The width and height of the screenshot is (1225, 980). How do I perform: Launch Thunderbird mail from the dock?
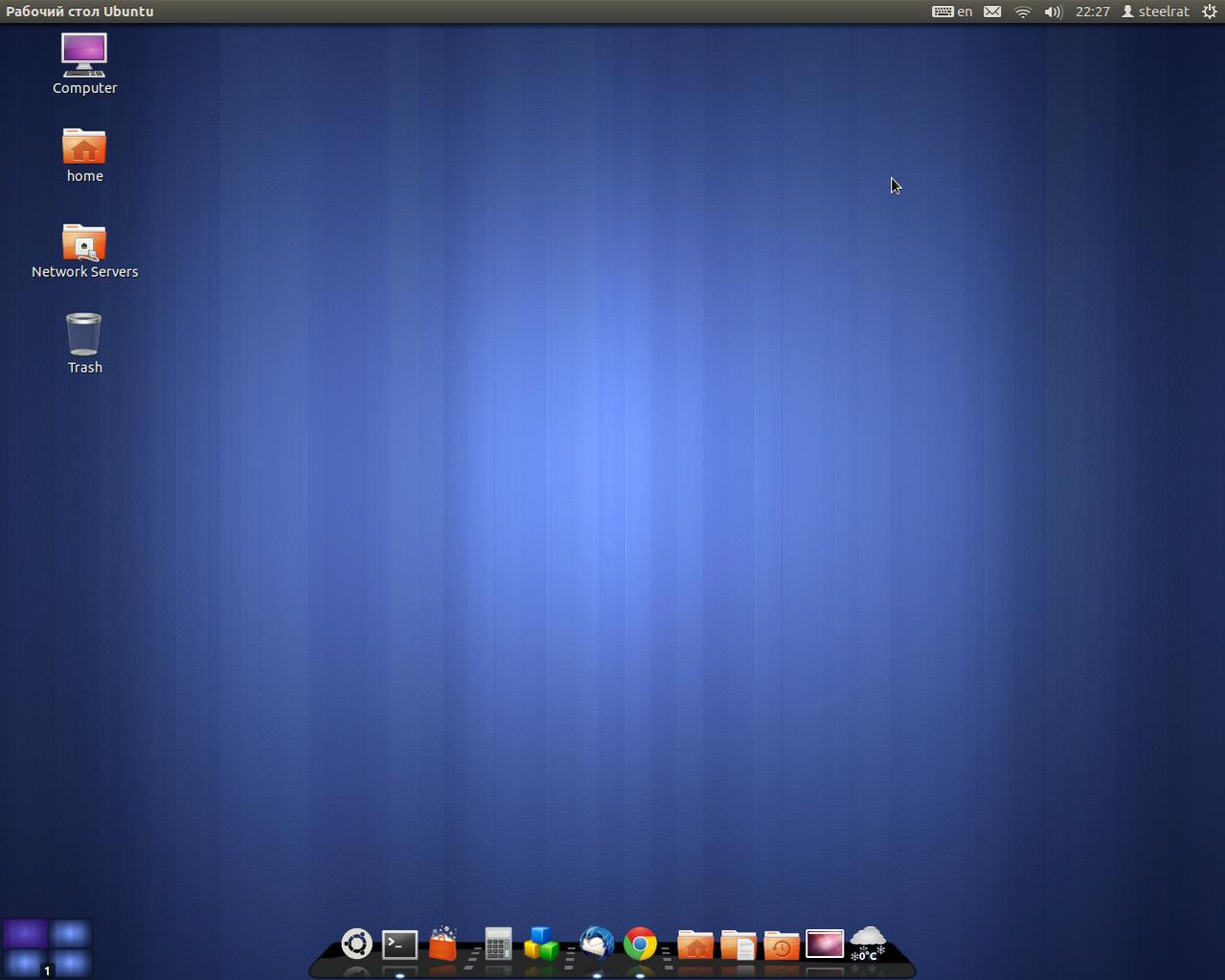pyautogui.click(x=597, y=945)
